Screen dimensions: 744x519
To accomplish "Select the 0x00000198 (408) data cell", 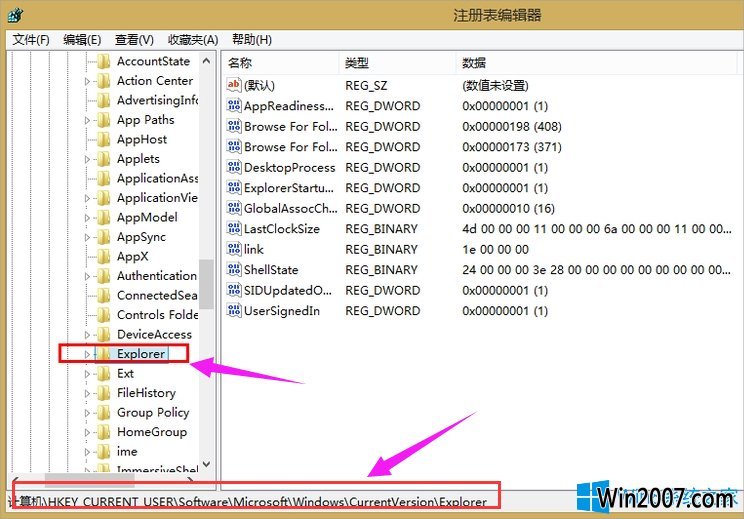I will [512, 127].
